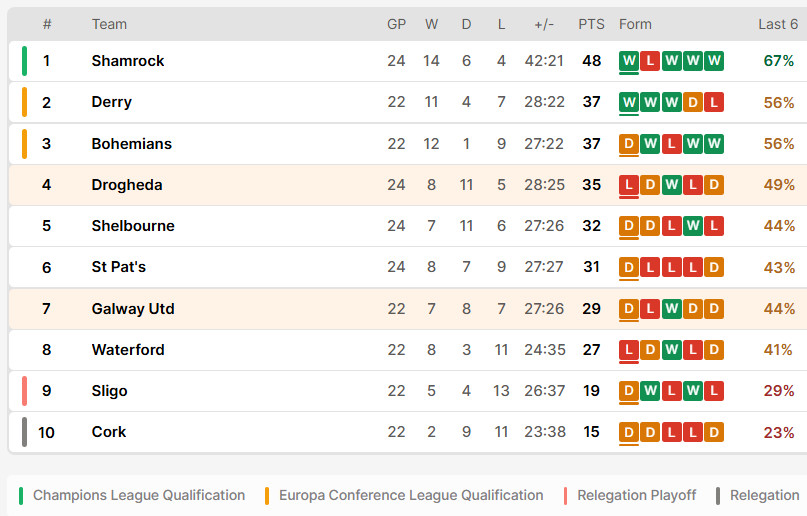
Task: Click the Galway Utd team name
Action: coord(133,309)
